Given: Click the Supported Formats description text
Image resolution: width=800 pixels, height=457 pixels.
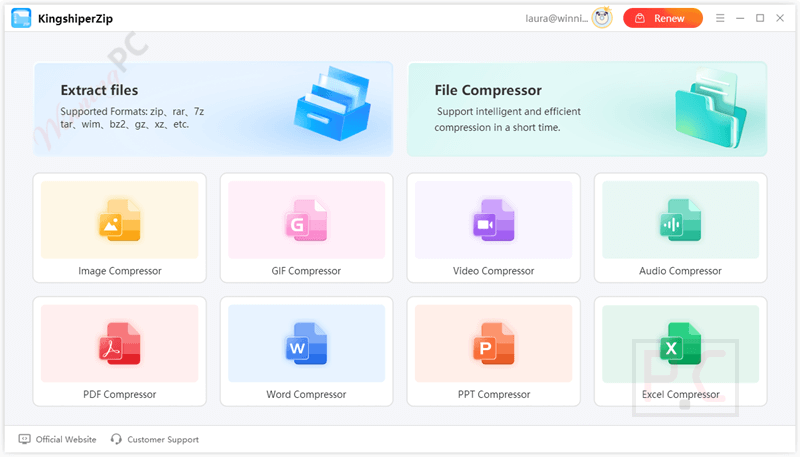Looking at the screenshot, I should click(x=132, y=118).
